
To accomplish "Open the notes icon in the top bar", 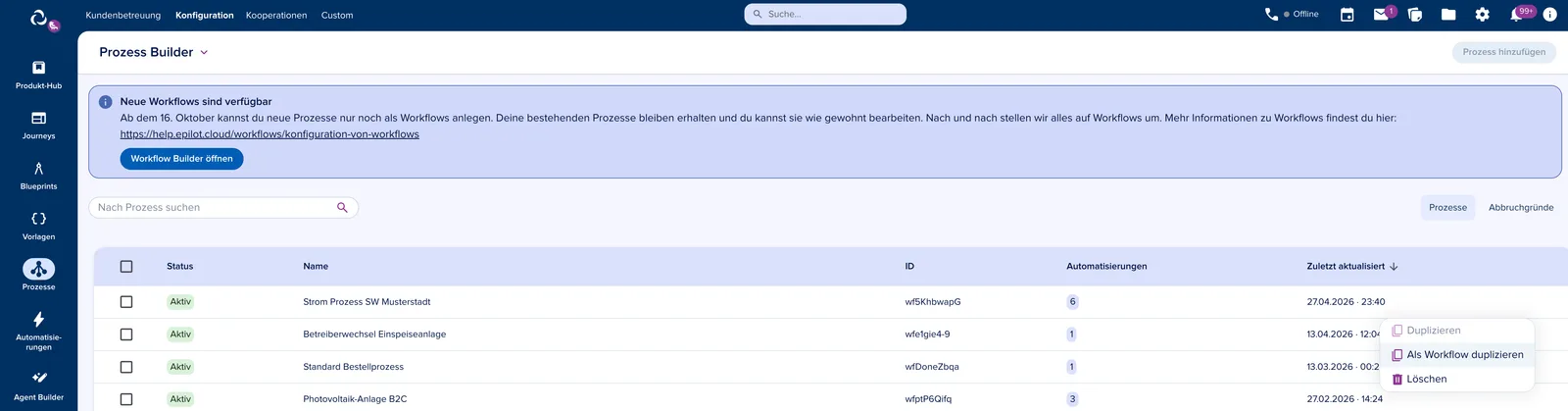I will pos(1414,15).
